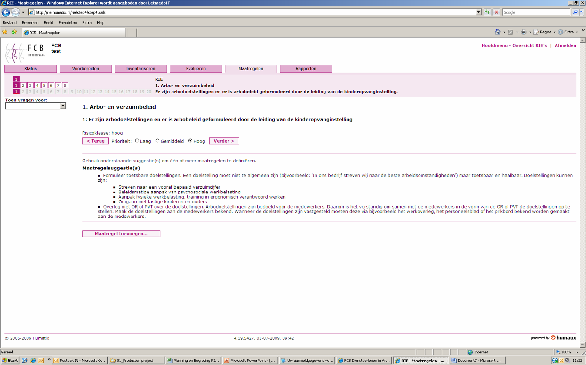586x365 pixels.
Task: Open the Tools (Extra) command bar dropdown
Action: 567,32
